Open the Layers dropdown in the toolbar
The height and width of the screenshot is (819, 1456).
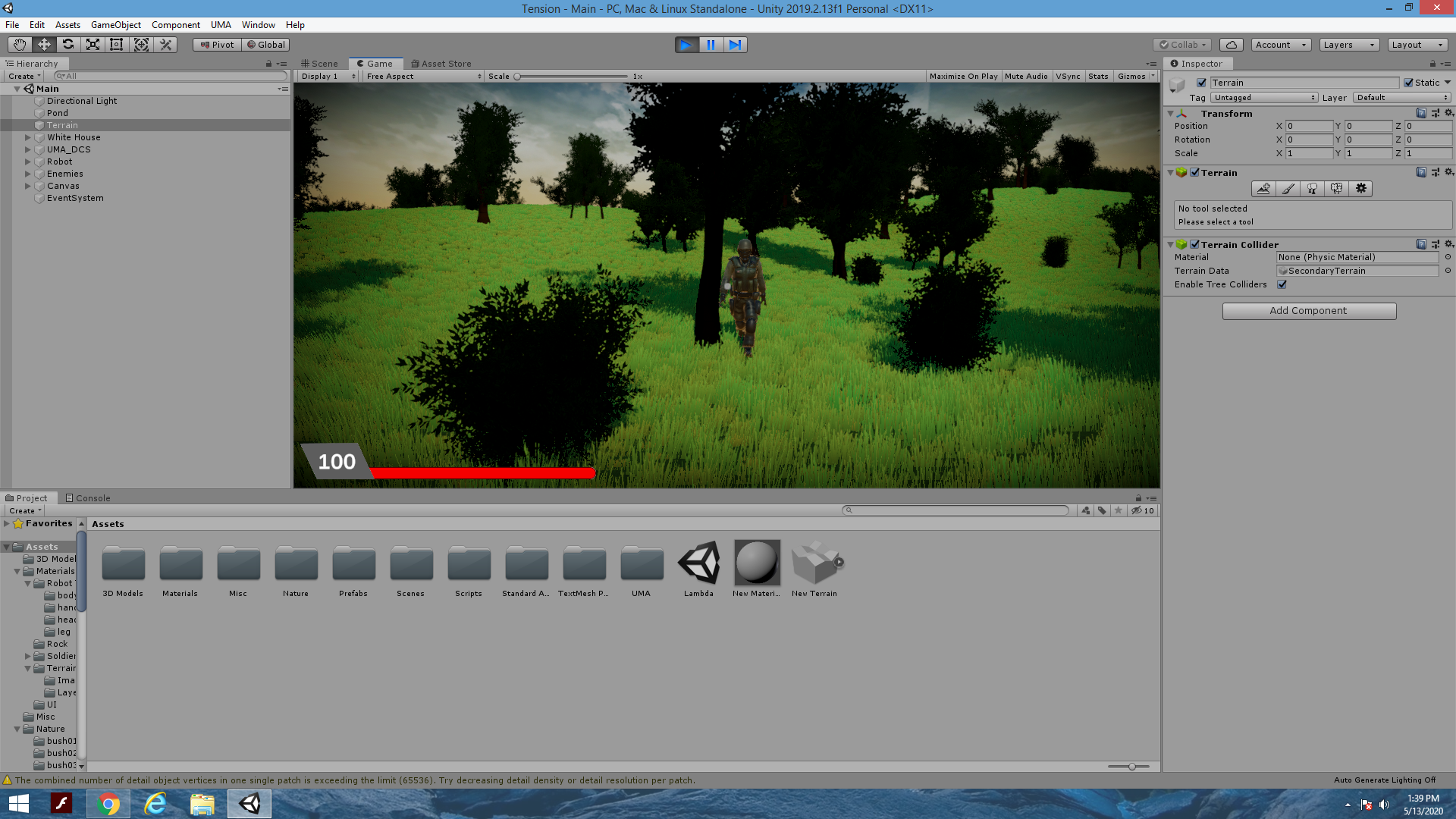[1348, 44]
